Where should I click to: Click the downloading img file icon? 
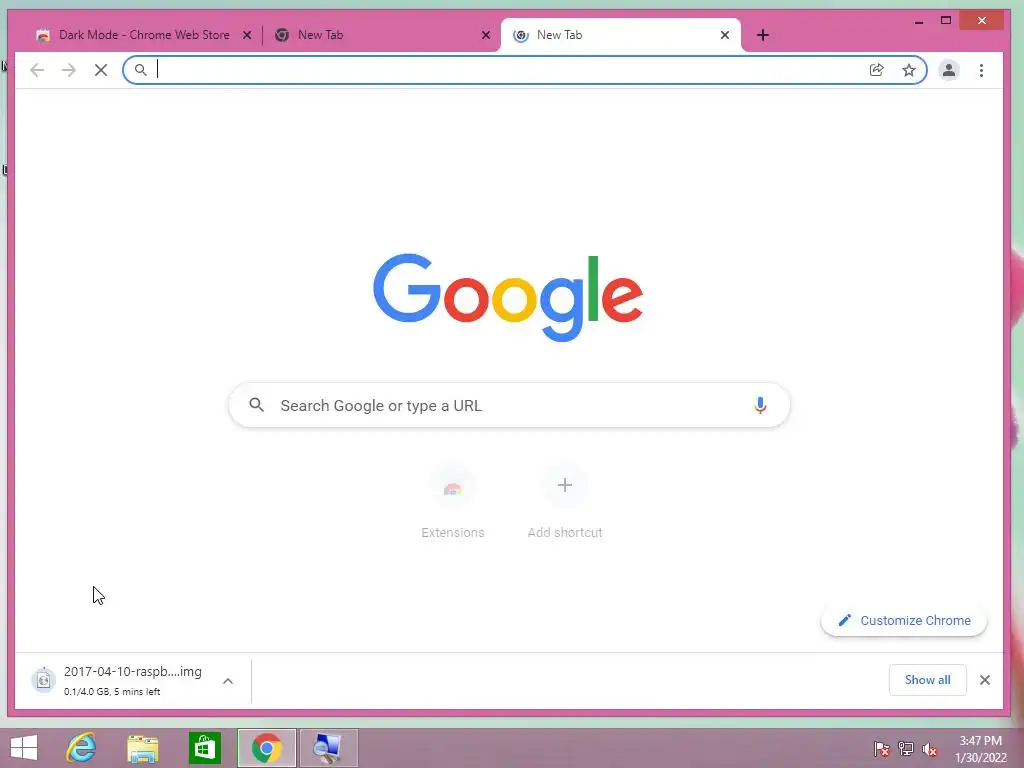tap(43, 680)
